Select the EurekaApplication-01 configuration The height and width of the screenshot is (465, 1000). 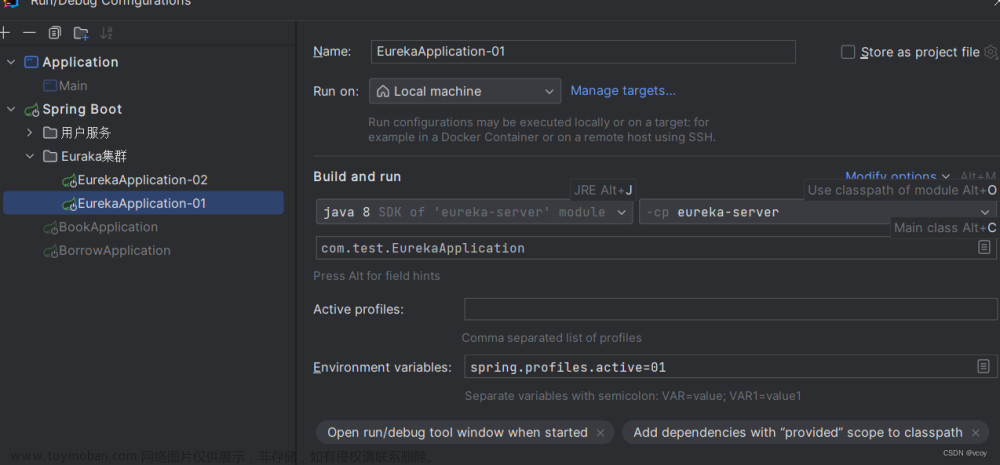point(143,203)
